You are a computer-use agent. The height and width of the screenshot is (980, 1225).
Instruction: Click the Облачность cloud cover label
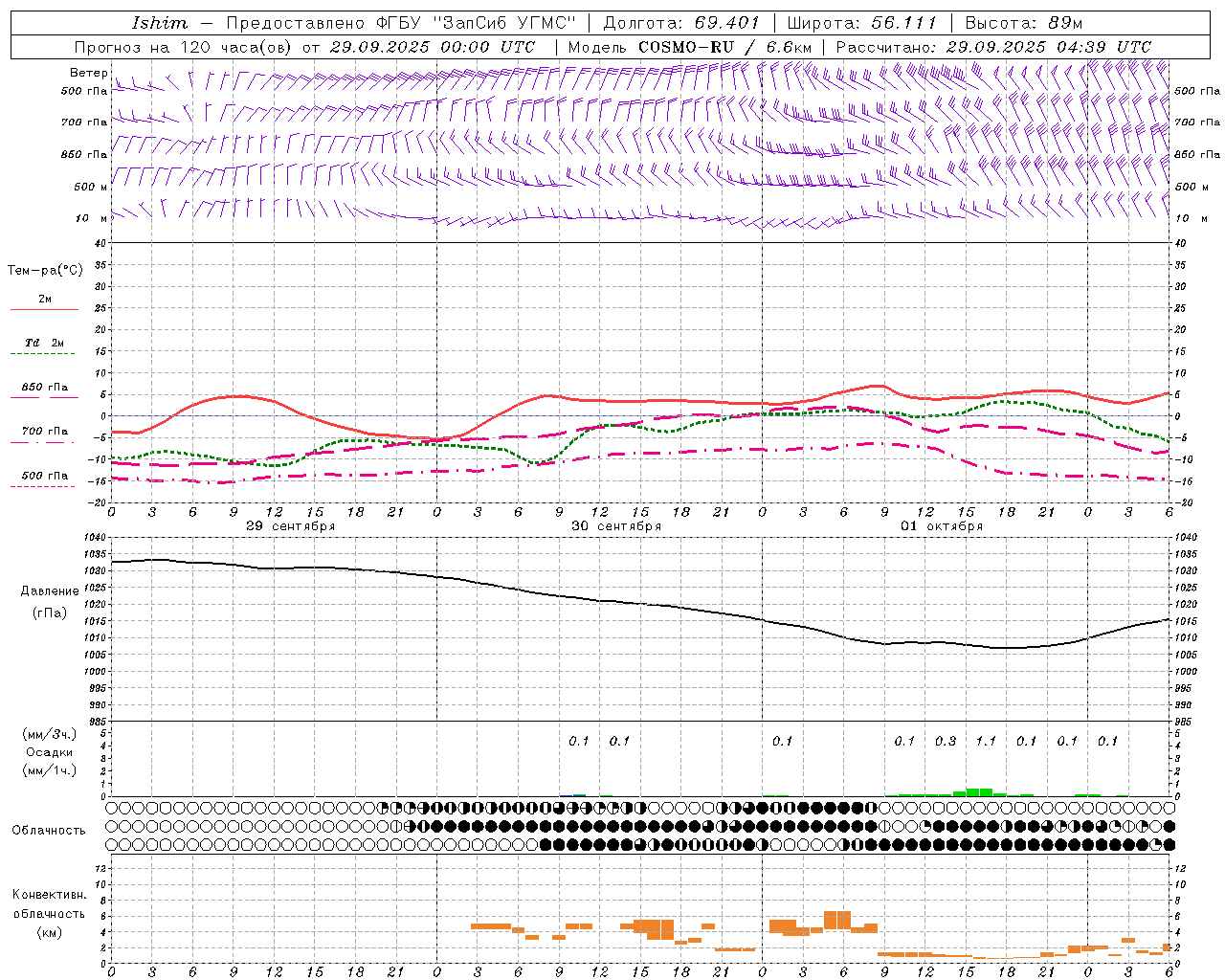tap(49, 831)
